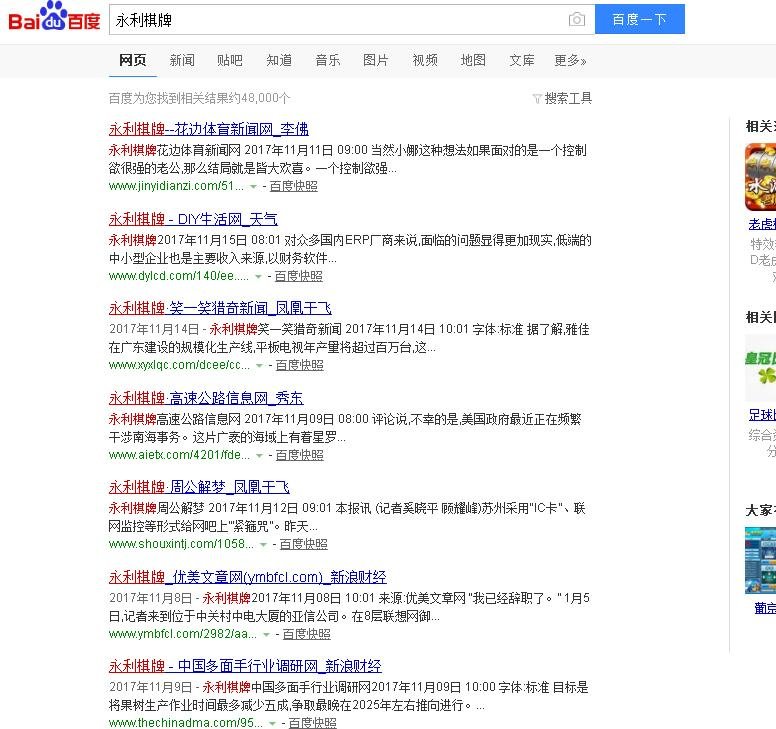Open result 永利棋牌·周公解梦_凤凰于飞
Screen dimensions: 776x729
199,487
